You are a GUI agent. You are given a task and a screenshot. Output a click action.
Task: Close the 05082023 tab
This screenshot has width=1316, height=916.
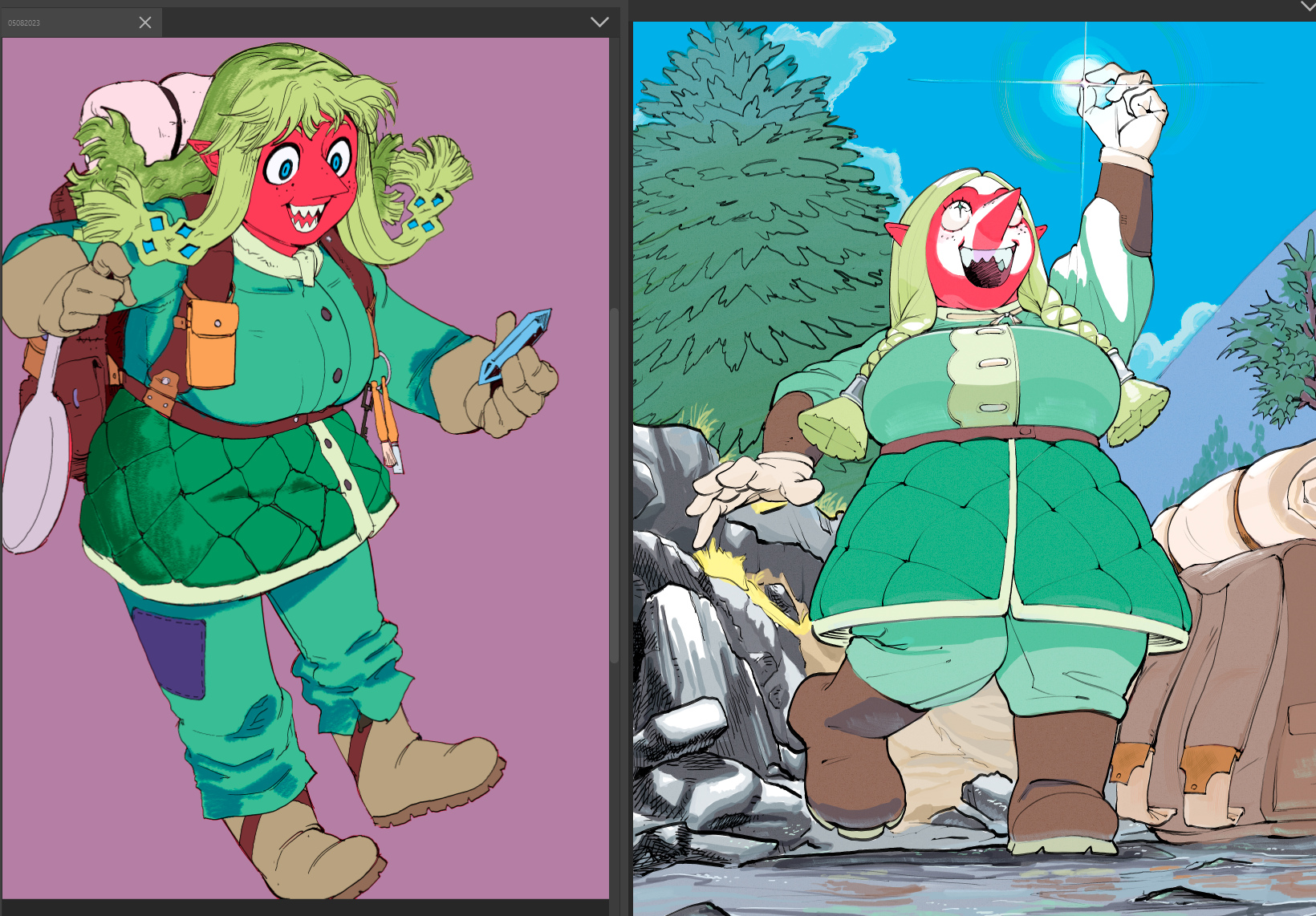145,22
